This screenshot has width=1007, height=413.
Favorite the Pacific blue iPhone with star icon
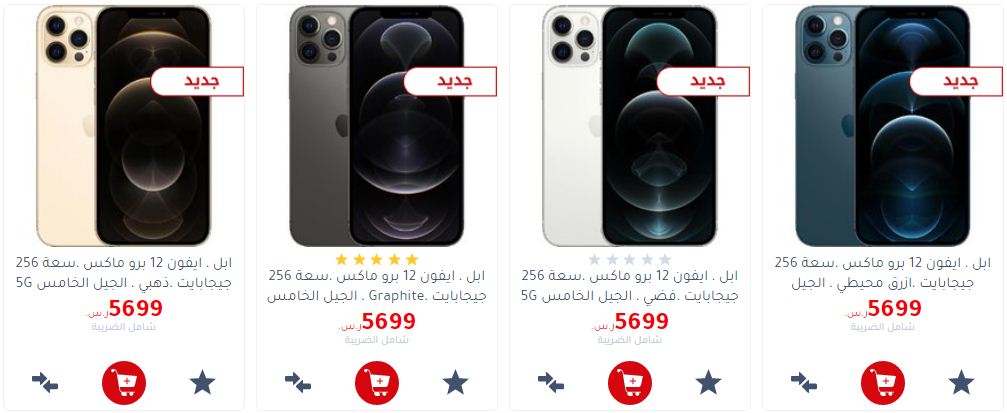point(961,382)
